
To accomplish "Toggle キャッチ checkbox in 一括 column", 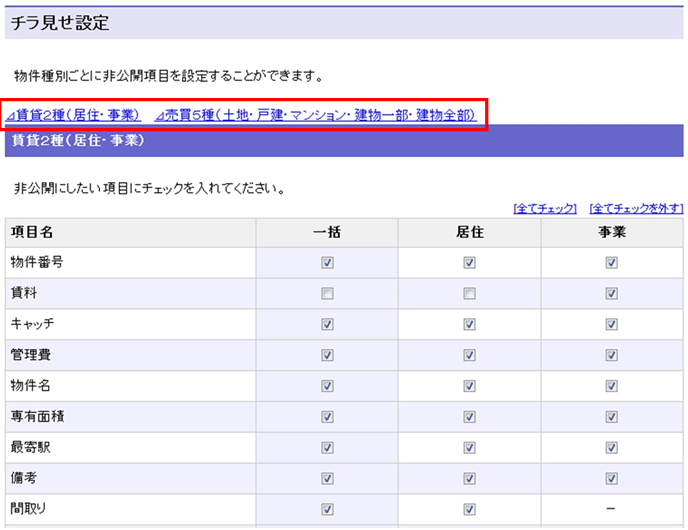I will [327, 324].
